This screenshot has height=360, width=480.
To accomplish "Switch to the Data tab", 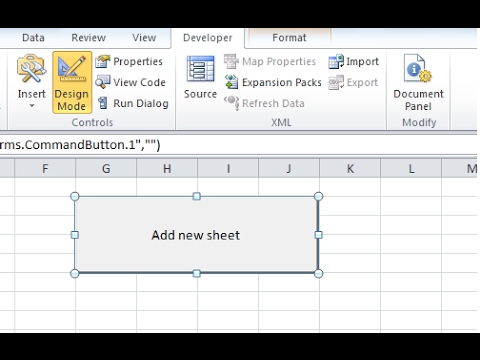I will coord(33,38).
